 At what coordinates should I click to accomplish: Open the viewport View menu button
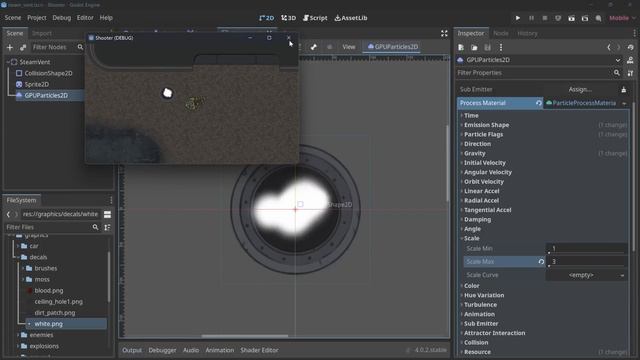coord(349,47)
